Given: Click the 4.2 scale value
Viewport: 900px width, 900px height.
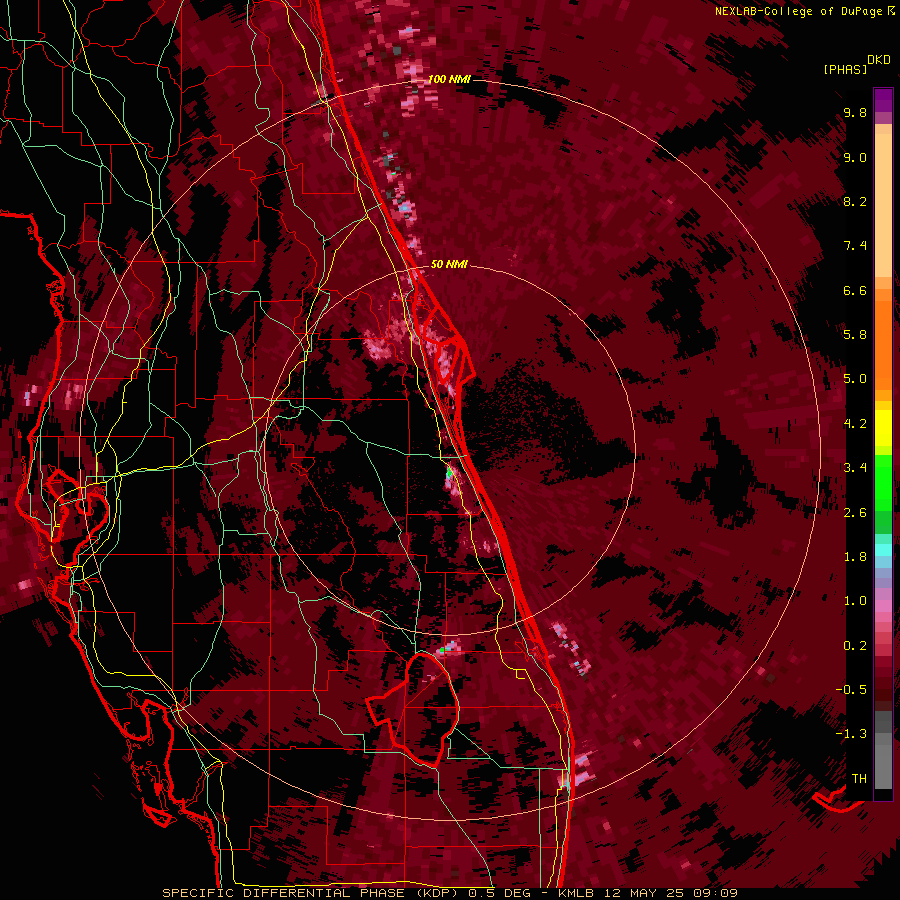Looking at the screenshot, I should click(855, 424).
